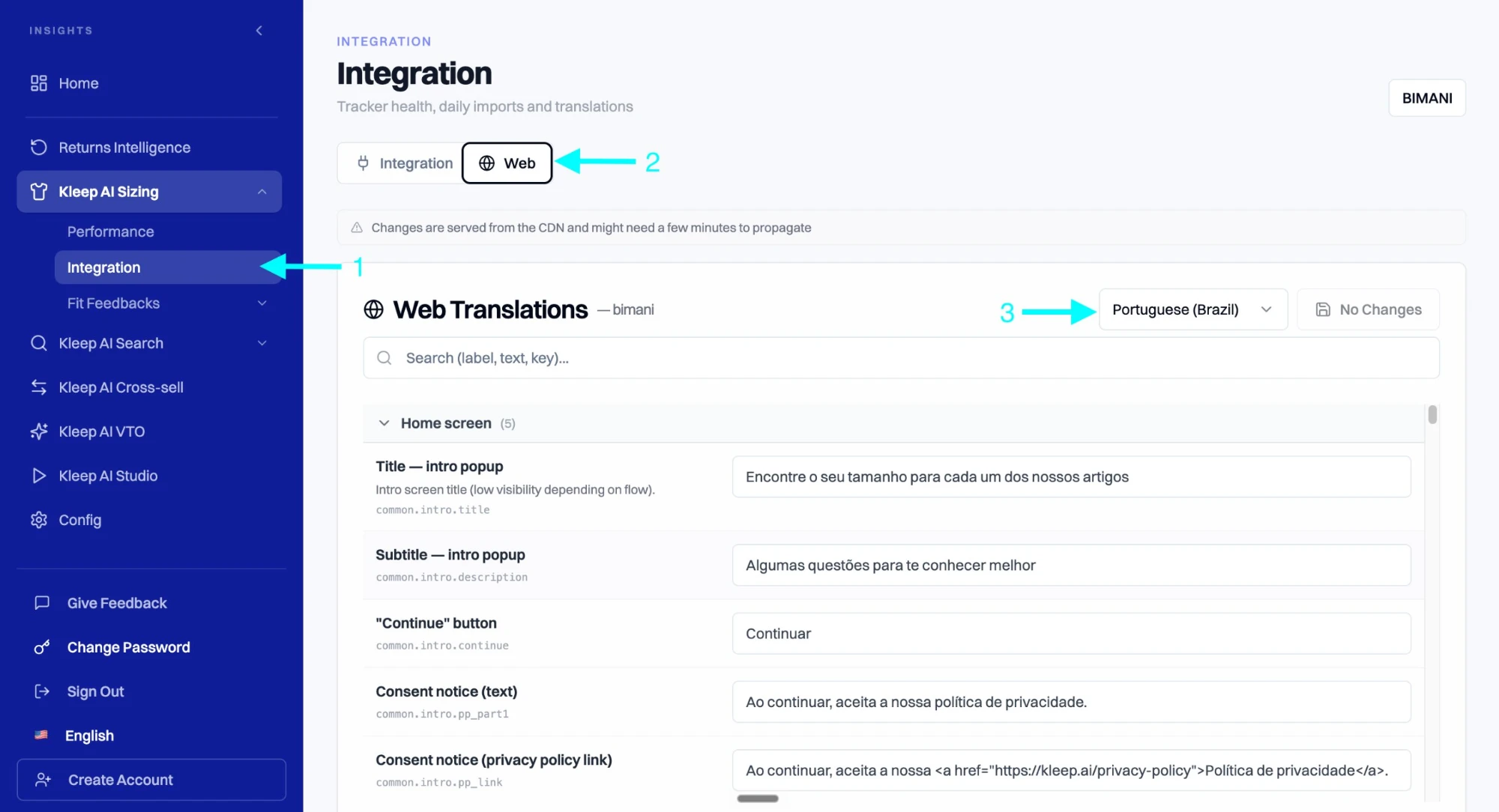Screen dimensions: 1499x812
Task: Click the Create Account button
Action: pos(151,780)
